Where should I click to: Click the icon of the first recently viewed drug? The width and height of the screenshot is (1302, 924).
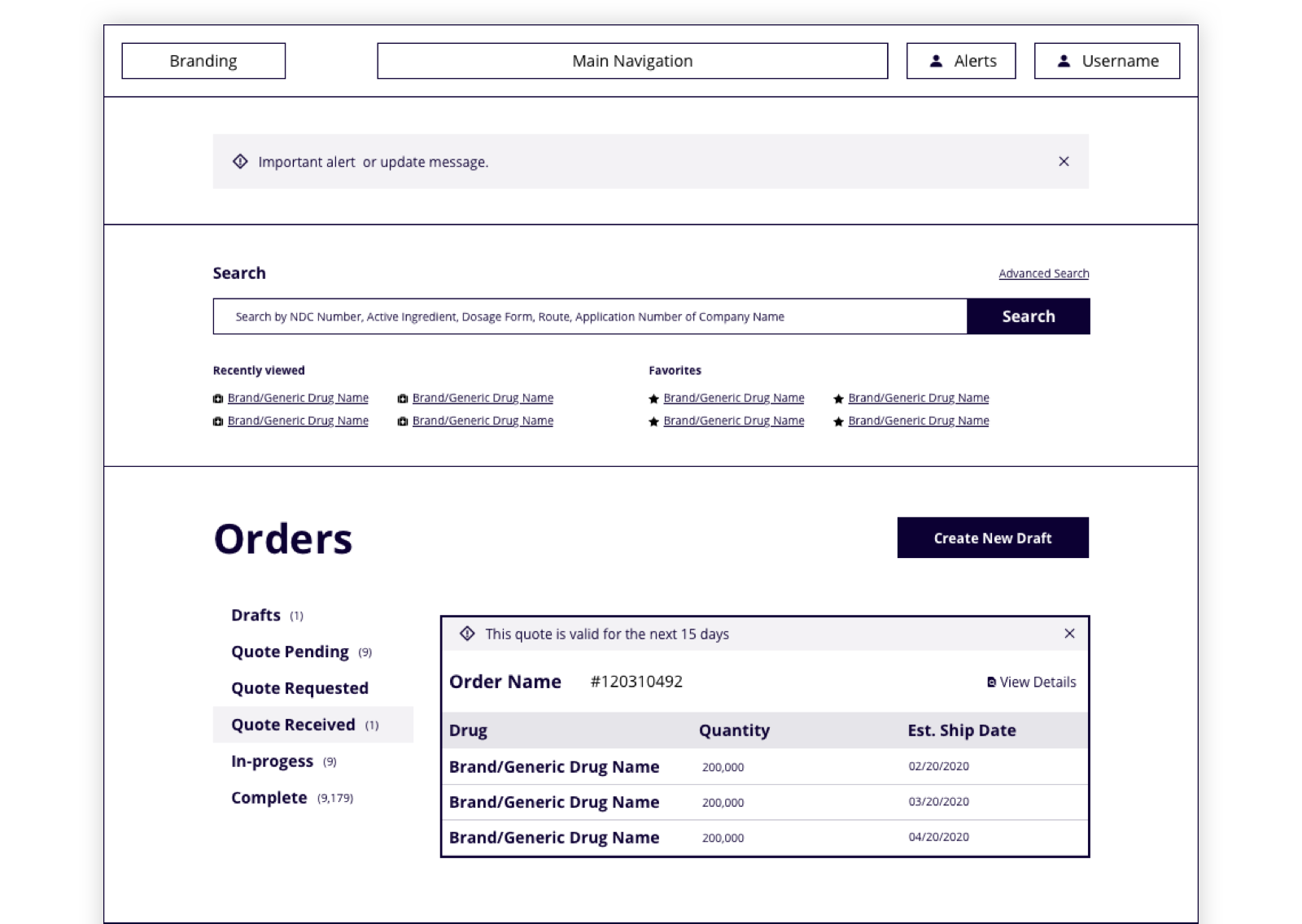pyautogui.click(x=218, y=399)
